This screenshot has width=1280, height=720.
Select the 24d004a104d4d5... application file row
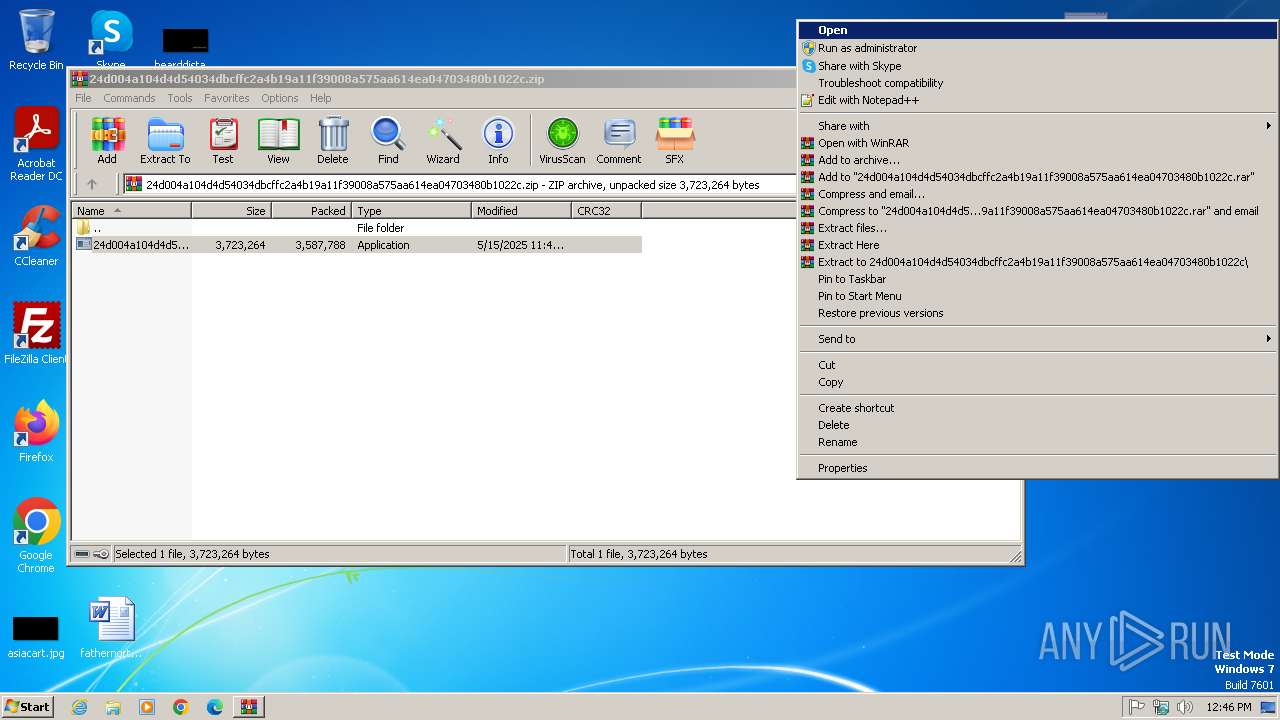coord(357,245)
